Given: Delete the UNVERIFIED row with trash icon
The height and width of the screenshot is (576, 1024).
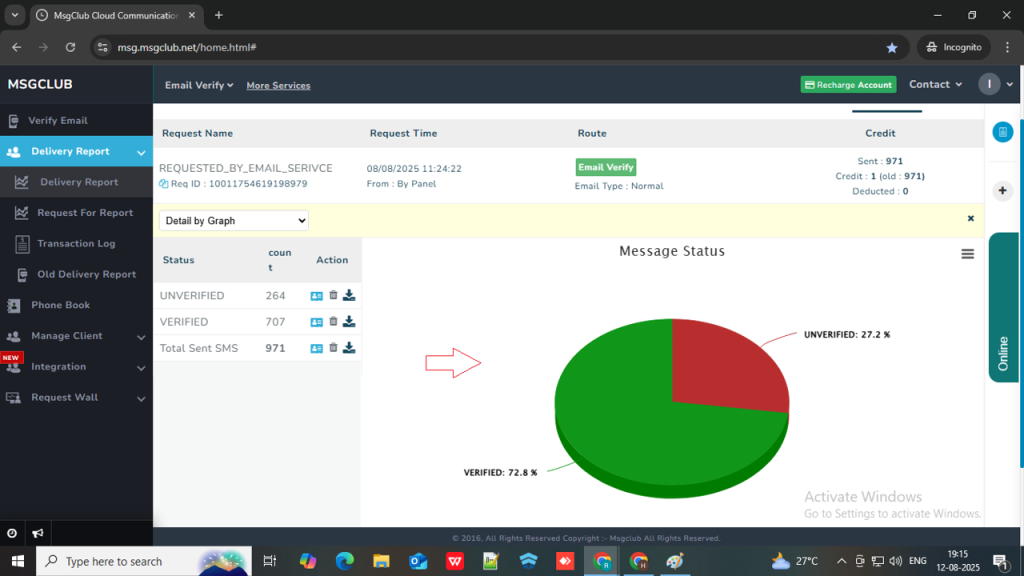Looking at the screenshot, I should pos(333,295).
